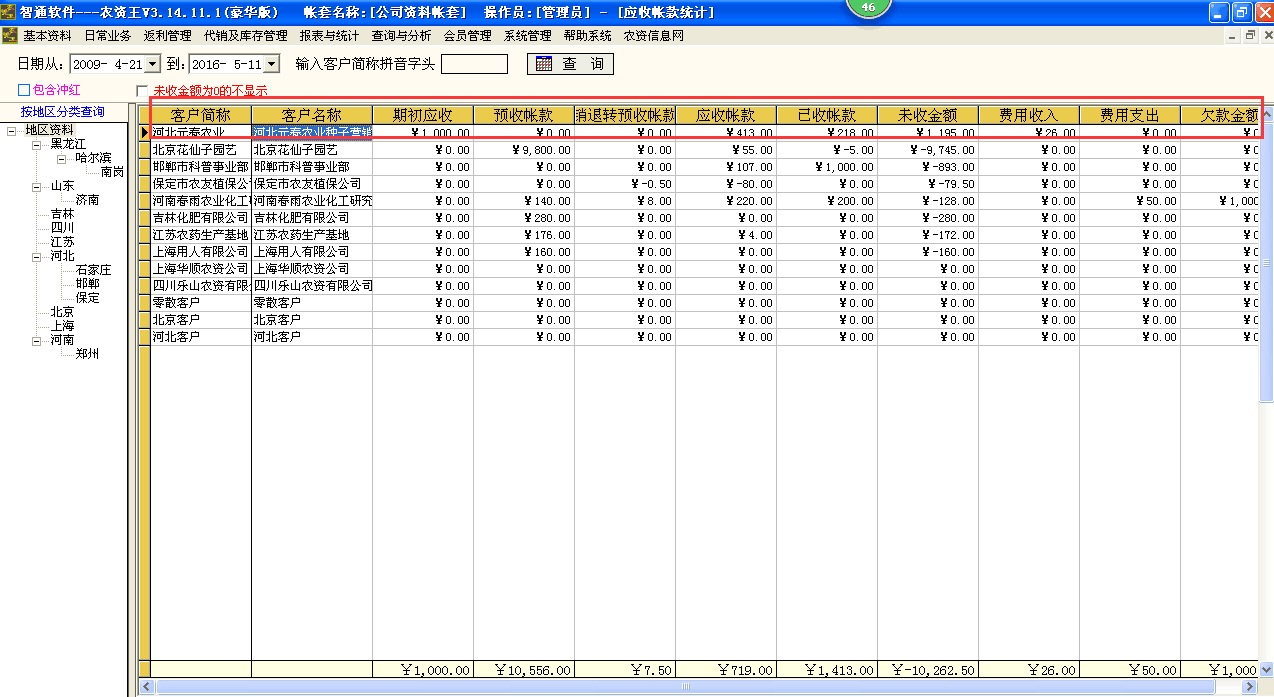Click the 查询 query button

(570, 64)
